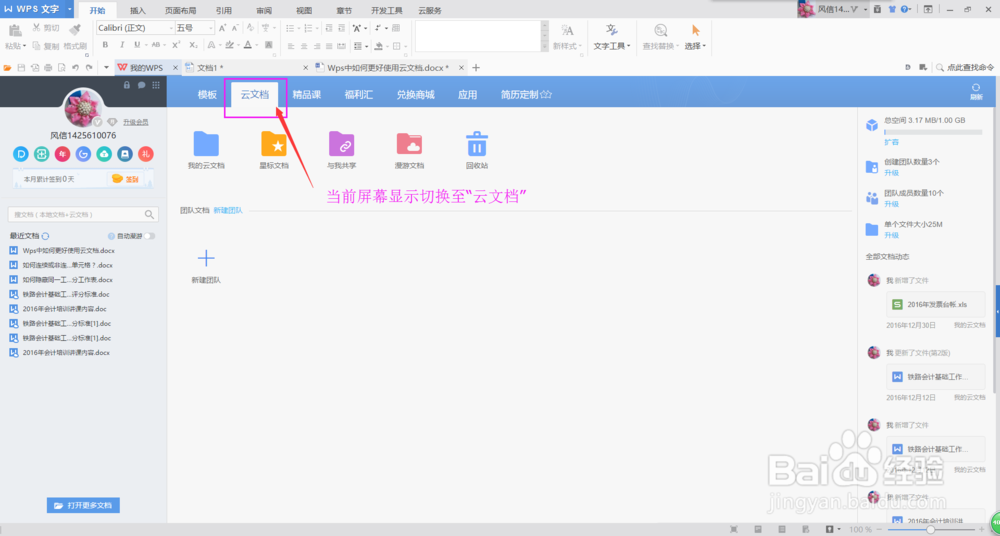Expand the 选择 dropdown
This screenshot has height=536, width=1000.
pos(704,46)
